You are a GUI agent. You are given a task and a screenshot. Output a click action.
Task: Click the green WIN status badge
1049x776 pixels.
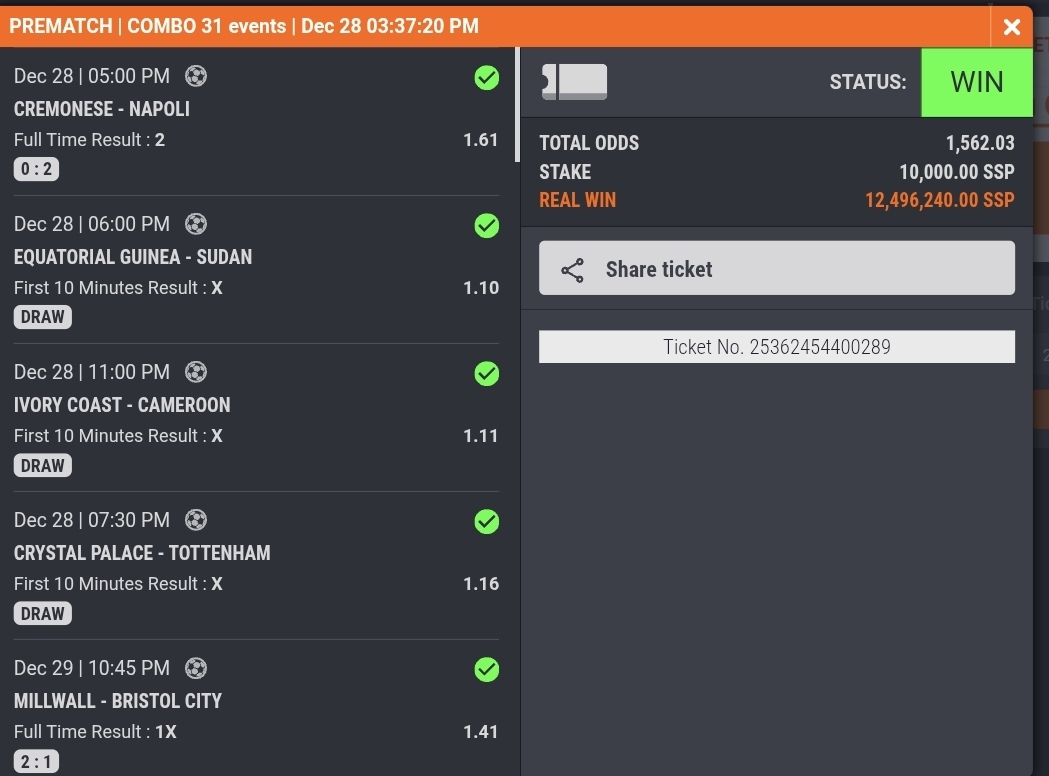point(976,82)
